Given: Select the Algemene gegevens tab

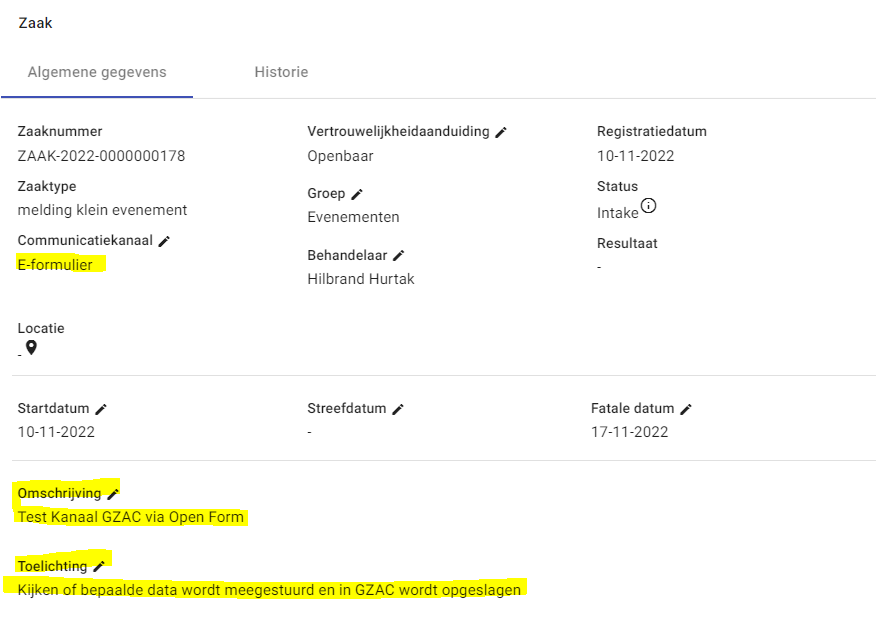Looking at the screenshot, I should click(x=96, y=72).
